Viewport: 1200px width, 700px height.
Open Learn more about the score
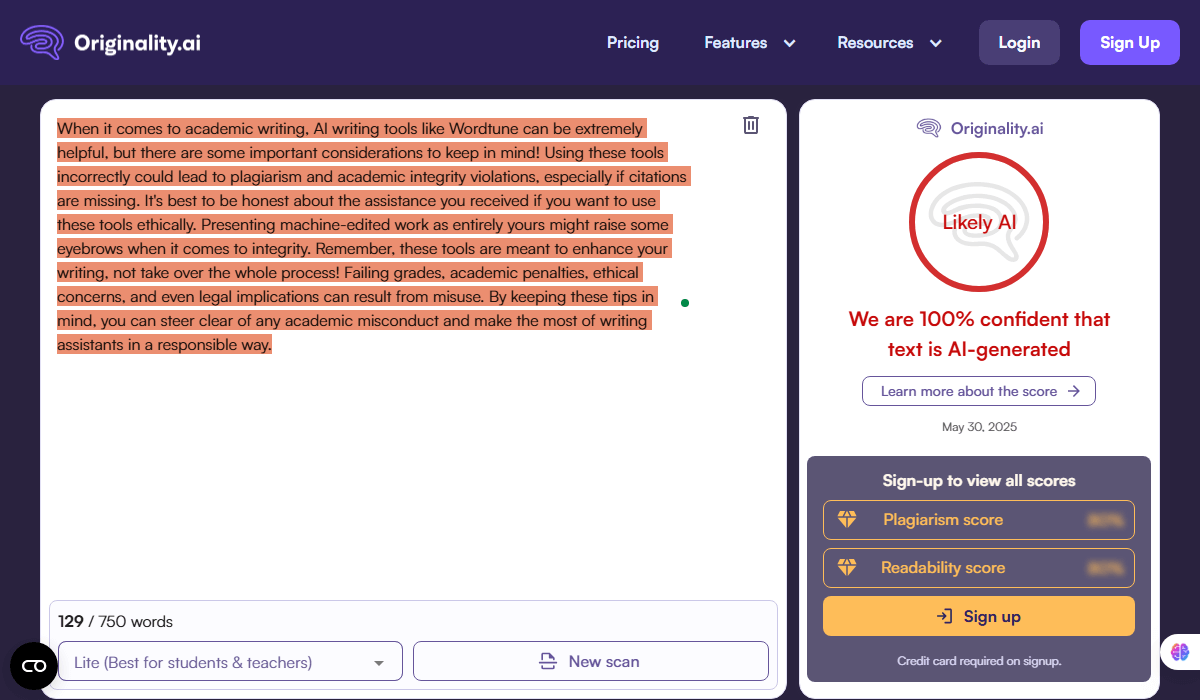click(979, 391)
